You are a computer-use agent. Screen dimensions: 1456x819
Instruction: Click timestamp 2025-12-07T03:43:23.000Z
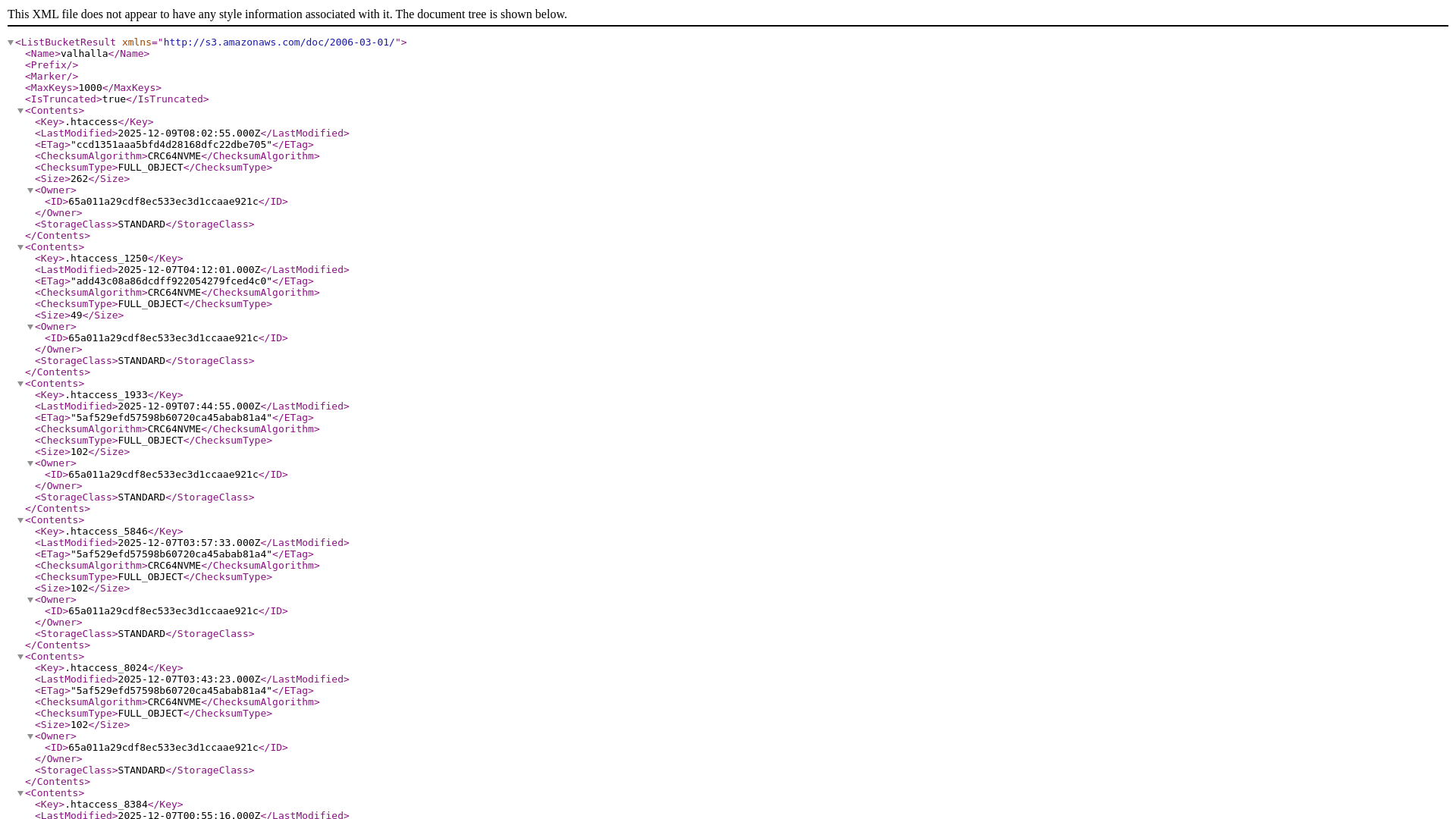click(x=189, y=679)
